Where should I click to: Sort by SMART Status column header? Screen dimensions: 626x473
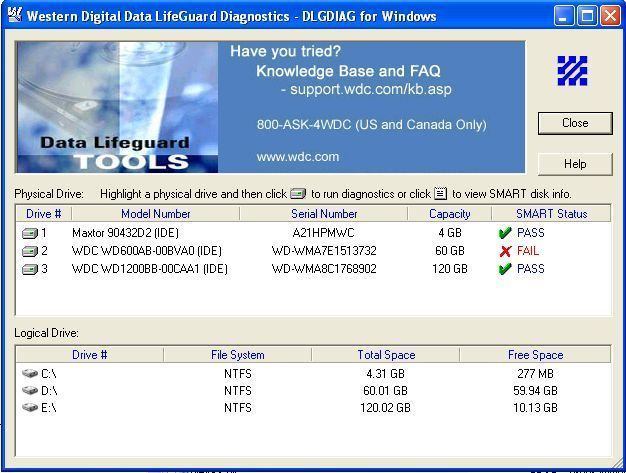[x=551, y=214]
